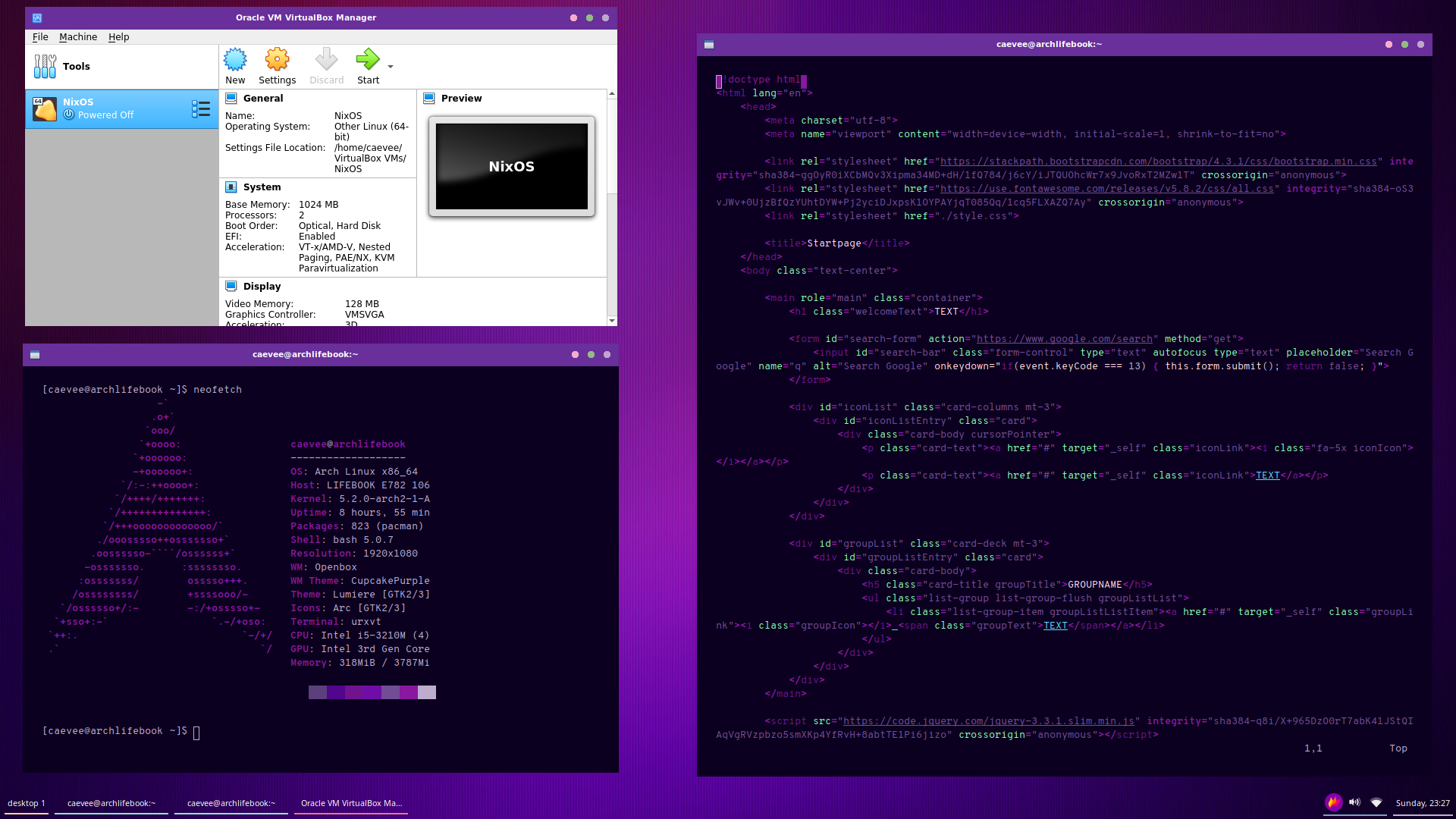
Task: Close the VirtualBox Manager window
Action: pos(605,17)
